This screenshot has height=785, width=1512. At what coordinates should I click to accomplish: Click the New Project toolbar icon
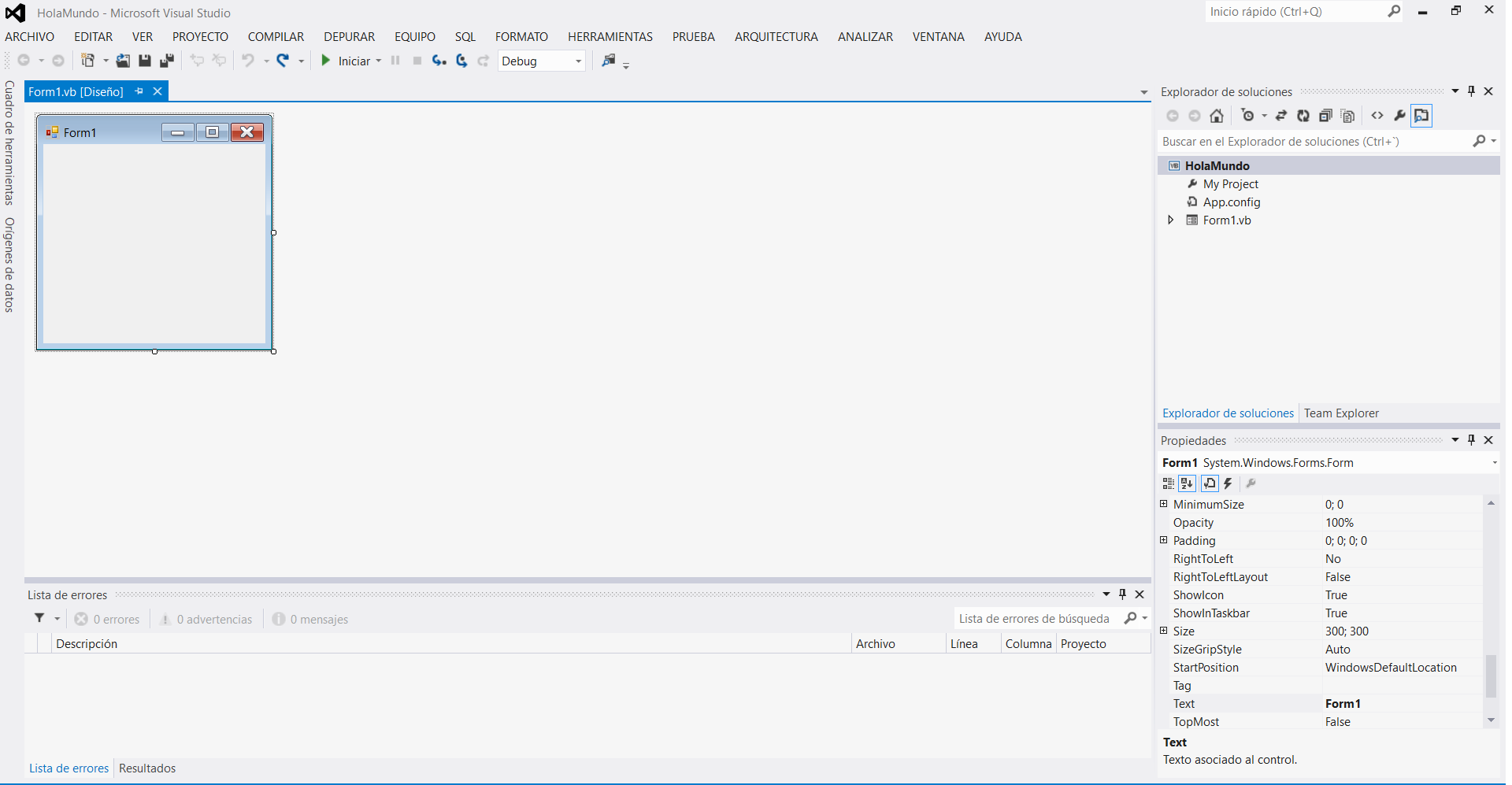[x=88, y=61]
